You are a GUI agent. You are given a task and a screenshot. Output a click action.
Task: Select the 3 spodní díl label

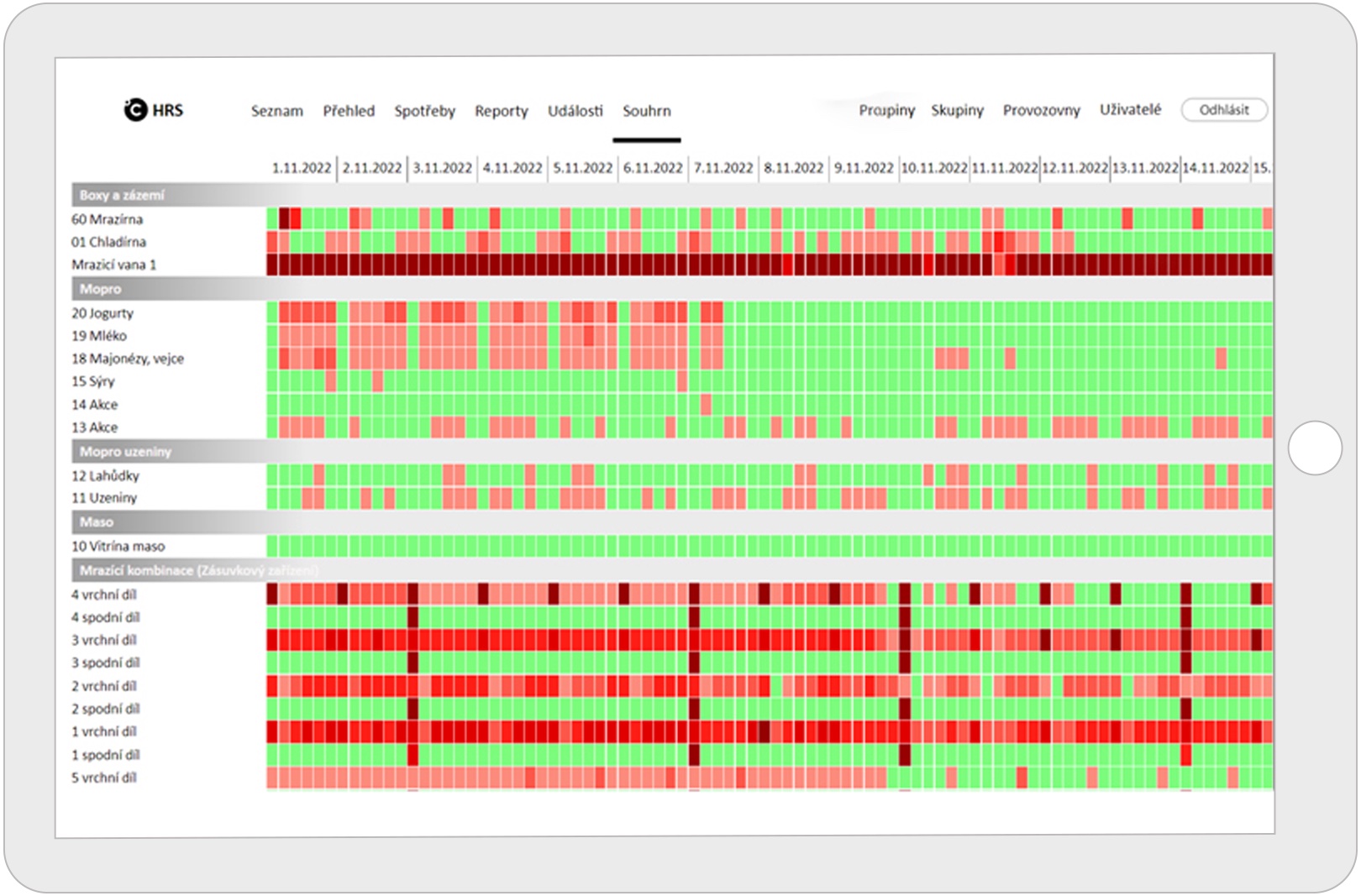pyautogui.click(x=105, y=663)
